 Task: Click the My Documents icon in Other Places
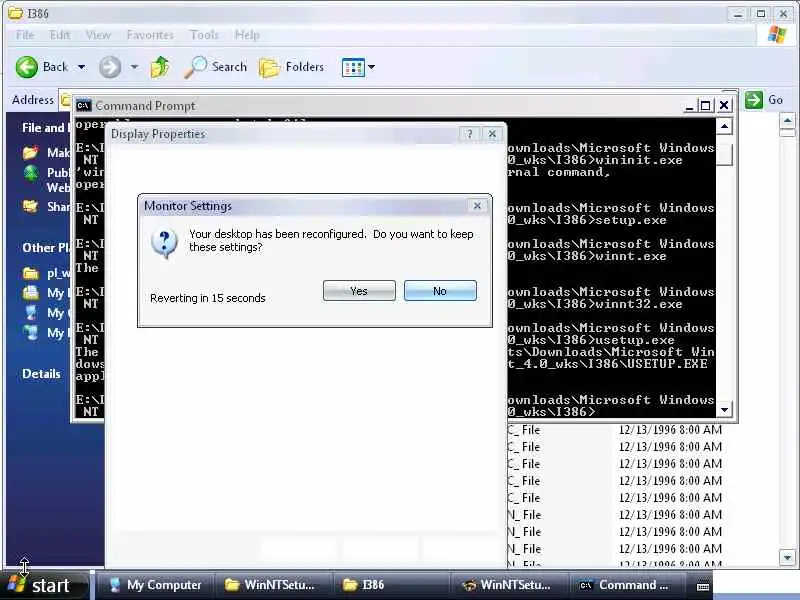(31, 293)
